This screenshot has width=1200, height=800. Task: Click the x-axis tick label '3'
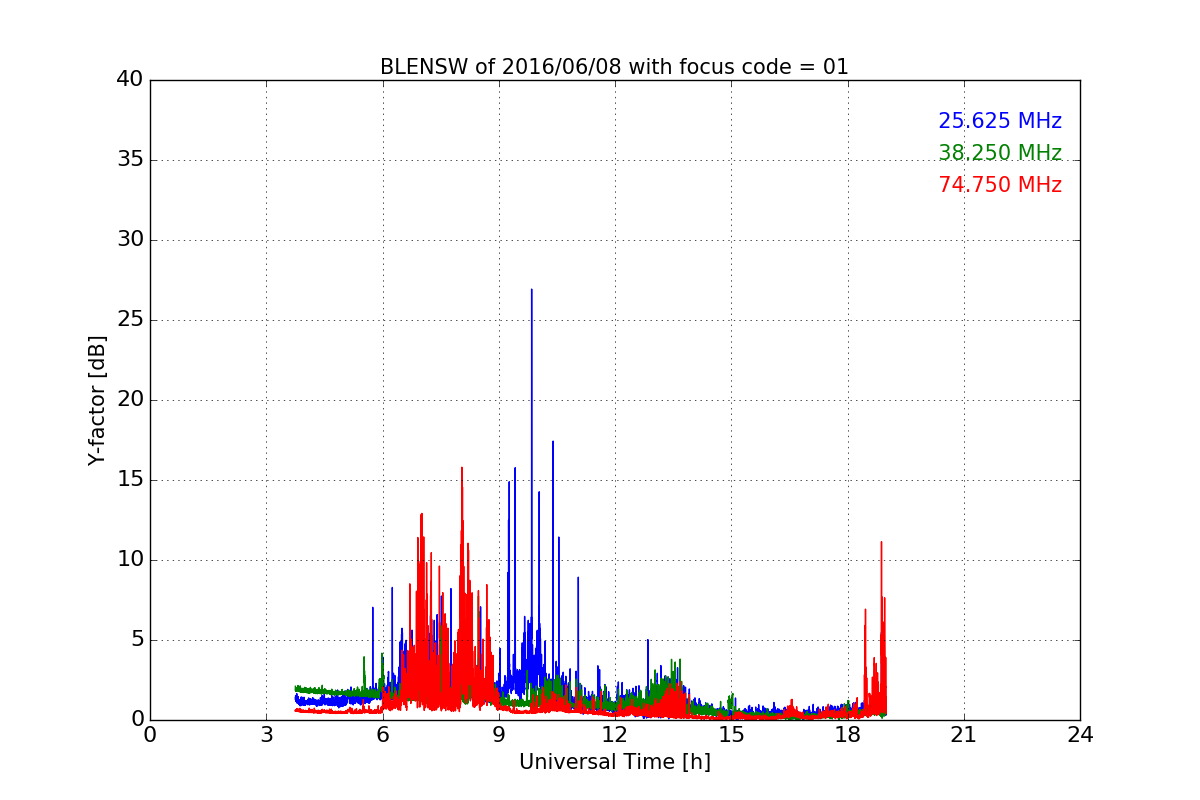point(266,735)
